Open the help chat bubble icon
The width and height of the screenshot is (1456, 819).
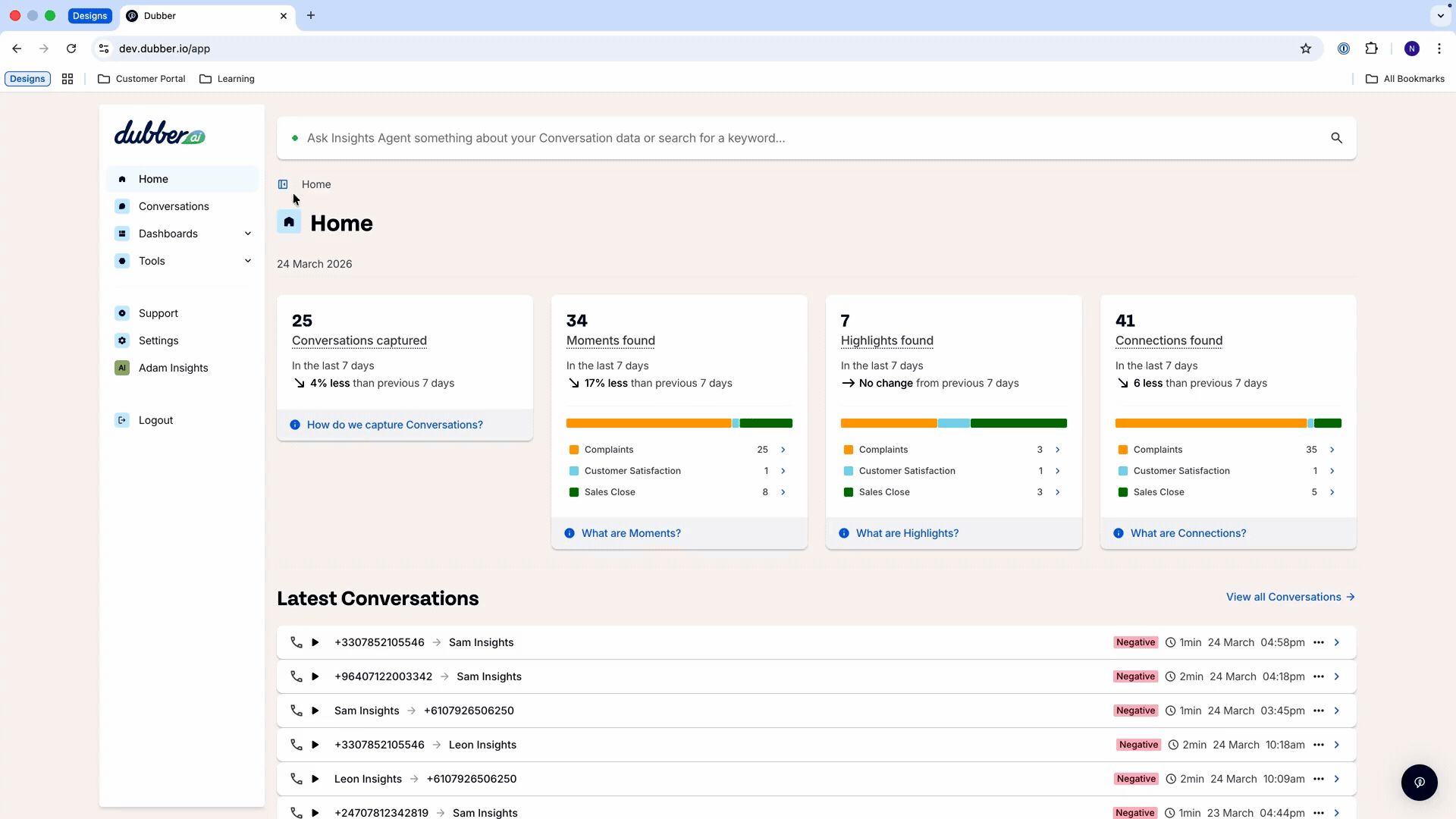click(1419, 782)
